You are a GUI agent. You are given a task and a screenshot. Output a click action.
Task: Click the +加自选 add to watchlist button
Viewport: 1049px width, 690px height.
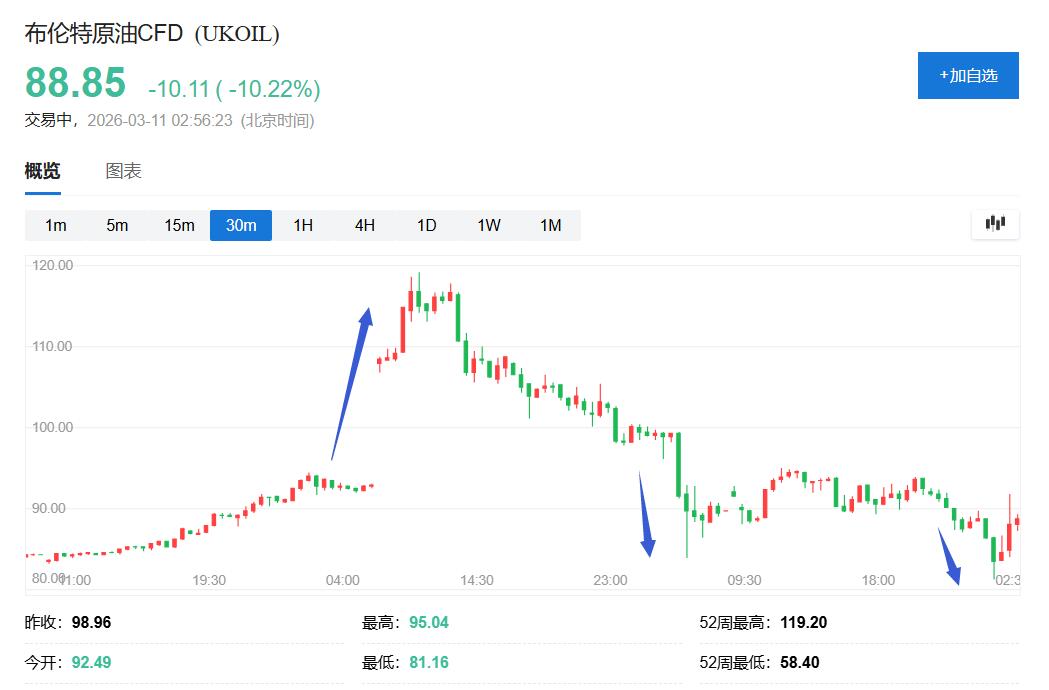click(967, 76)
